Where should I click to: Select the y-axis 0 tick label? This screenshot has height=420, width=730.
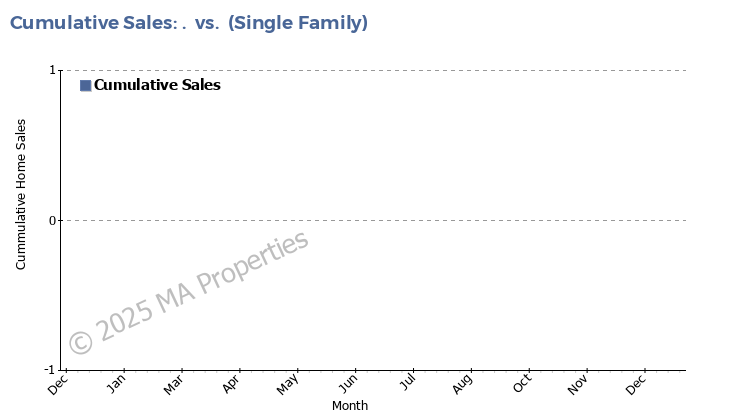pyautogui.click(x=51, y=220)
